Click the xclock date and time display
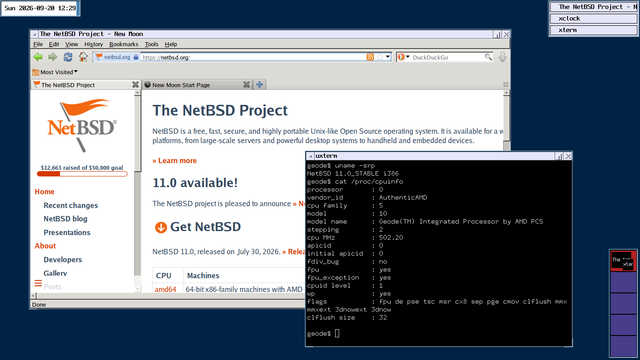The image size is (640, 360). click(x=40, y=8)
